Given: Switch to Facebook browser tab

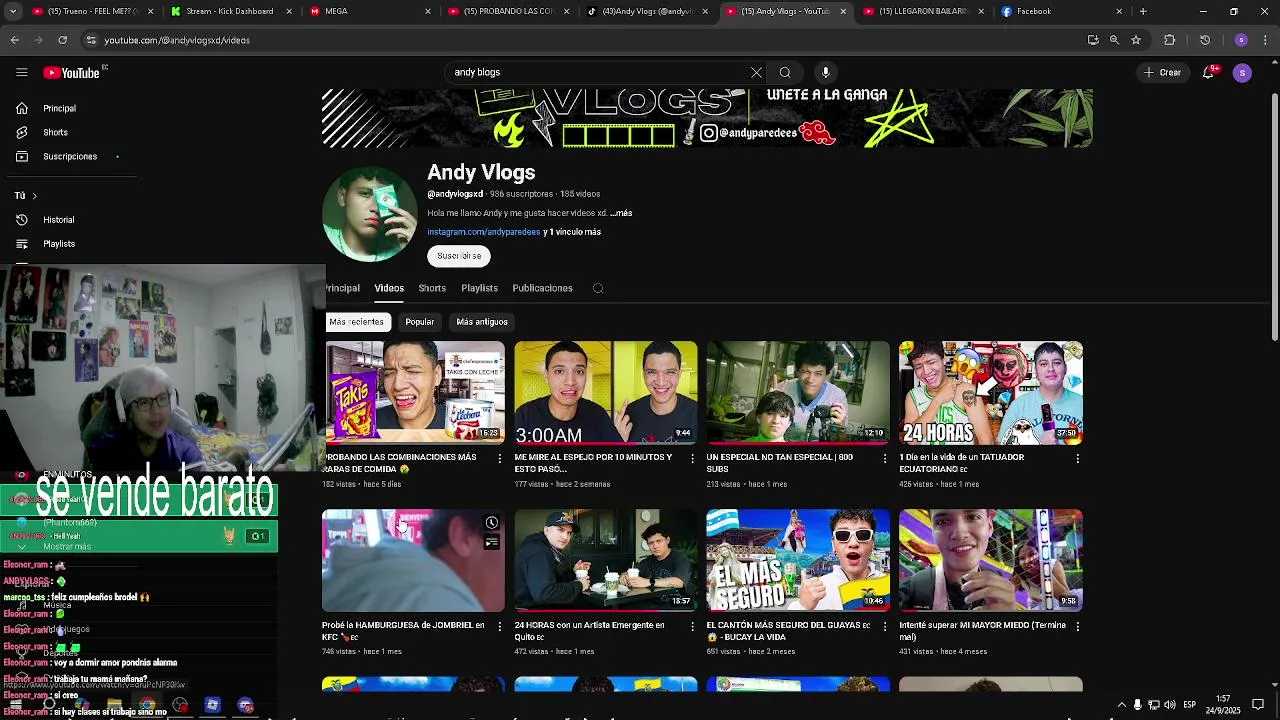Looking at the screenshot, I should pos(1059,11).
